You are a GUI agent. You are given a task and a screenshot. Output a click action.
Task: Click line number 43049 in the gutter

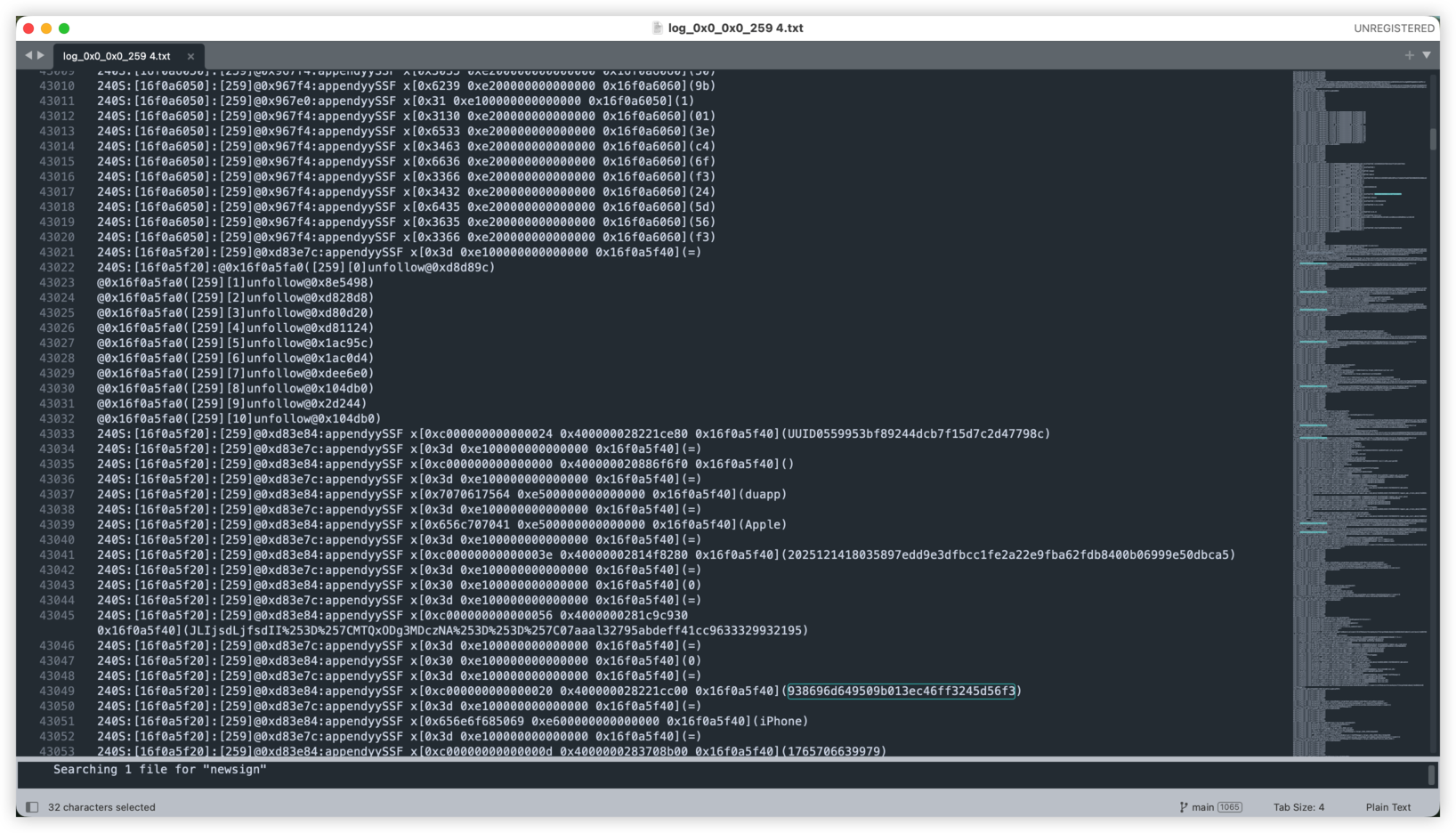click(57, 691)
